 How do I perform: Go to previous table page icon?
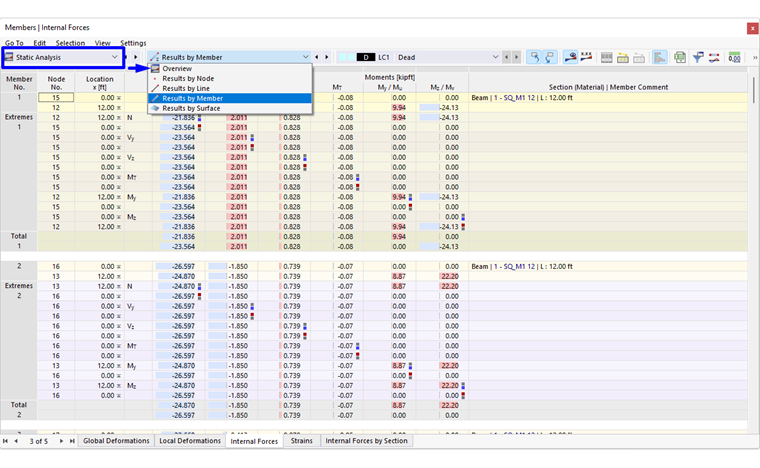[x=16, y=441]
